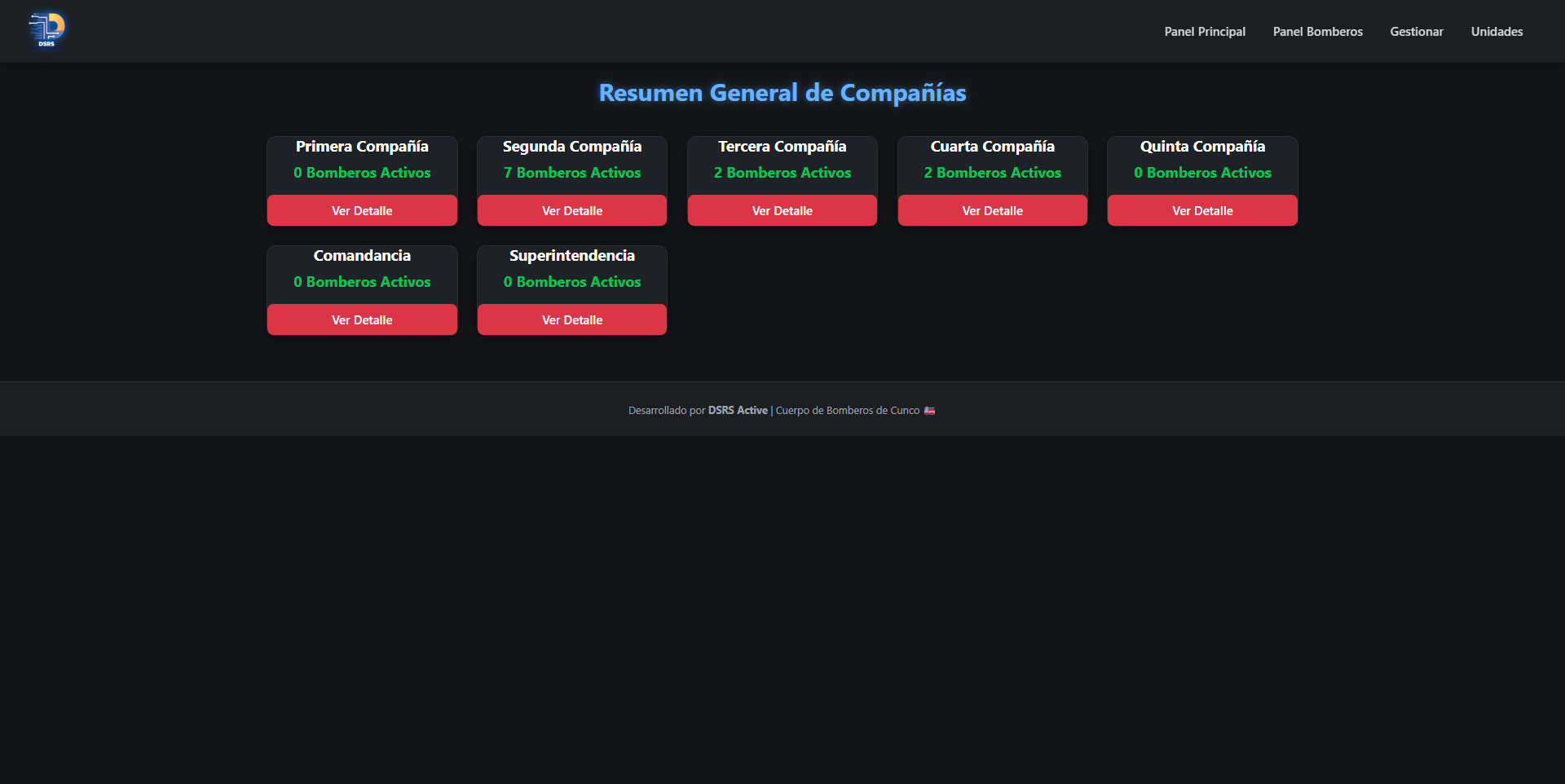
Task: Click Ver Detalle on Cuarta Compañía card
Action: pyautogui.click(x=992, y=210)
